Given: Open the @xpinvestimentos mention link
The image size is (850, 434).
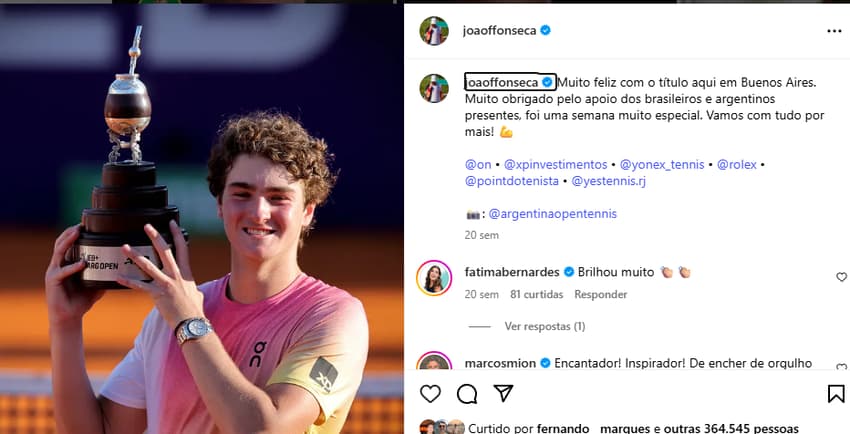Looking at the screenshot, I should [556, 164].
